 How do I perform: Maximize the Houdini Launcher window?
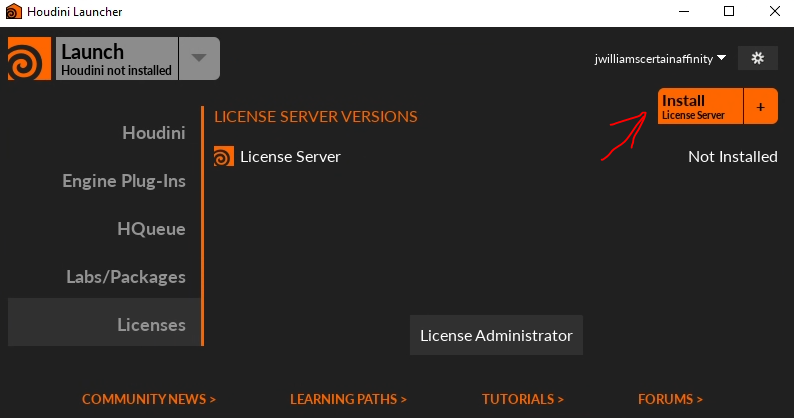click(729, 11)
